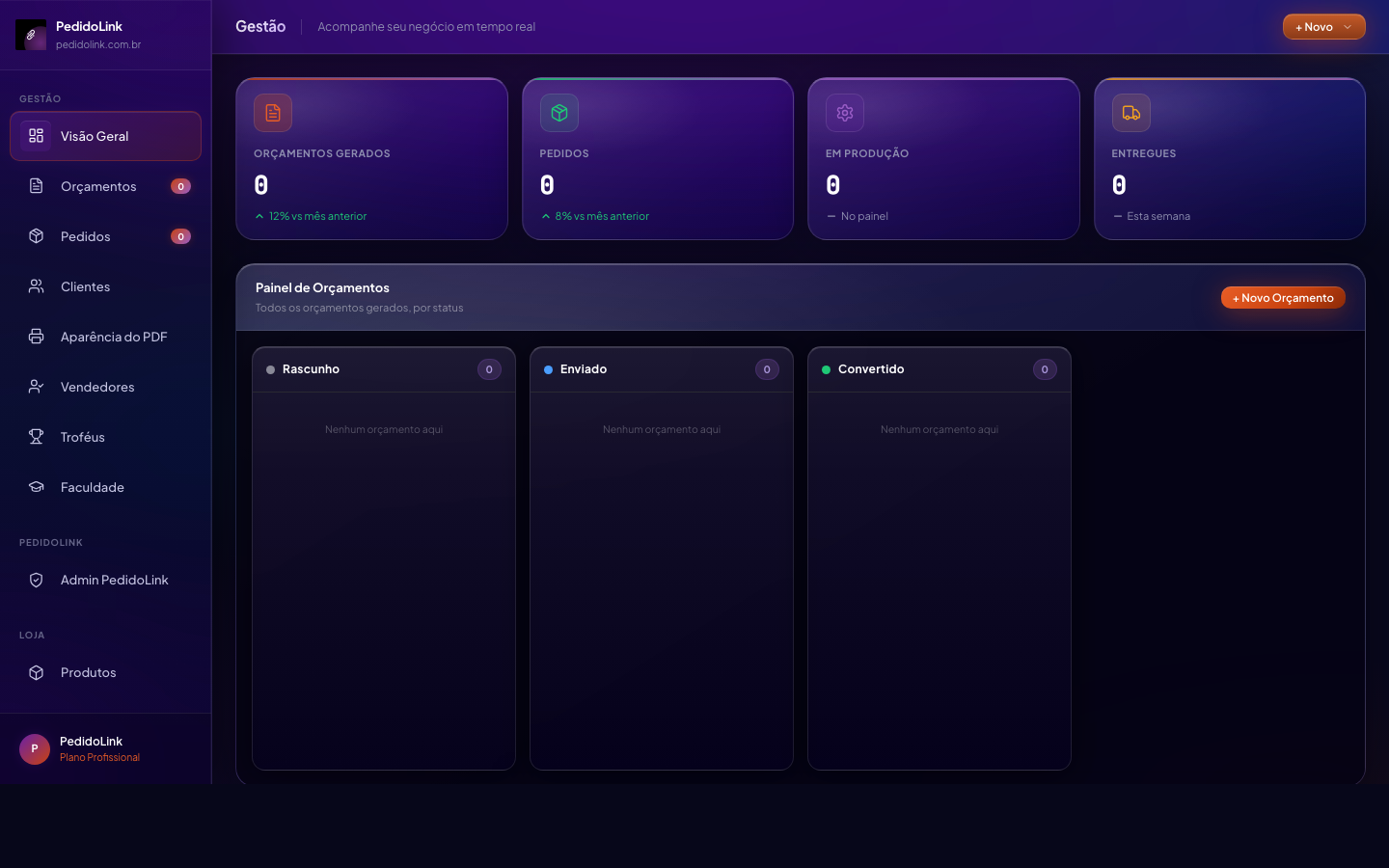Click the Enviado column count badge

[767, 369]
